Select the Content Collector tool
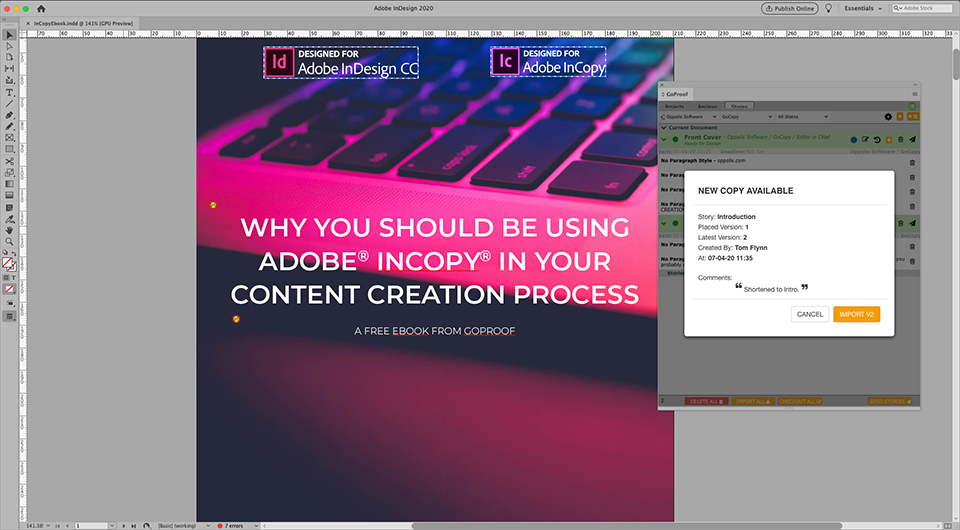Image resolution: width=960 pixels, height=530 pixels. [x=9, y=80]
